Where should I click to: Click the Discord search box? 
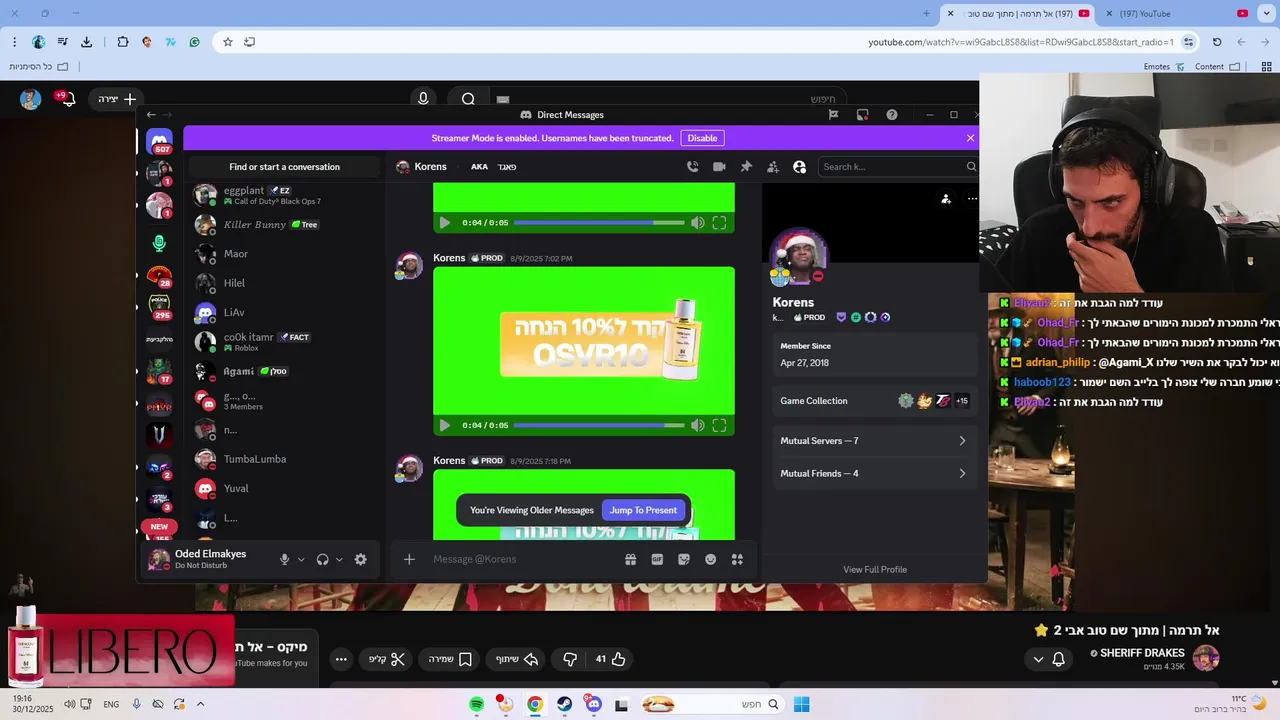pos(897,167)
